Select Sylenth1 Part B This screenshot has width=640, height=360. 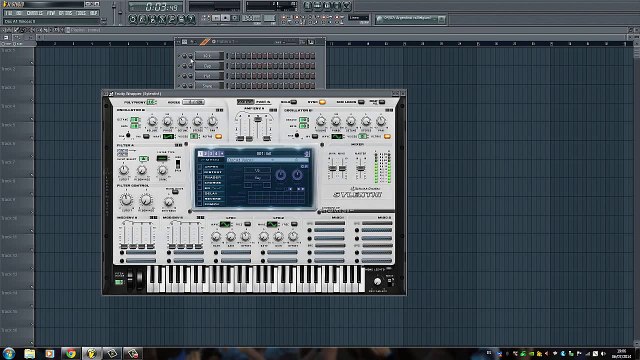[x=263, y=102]
